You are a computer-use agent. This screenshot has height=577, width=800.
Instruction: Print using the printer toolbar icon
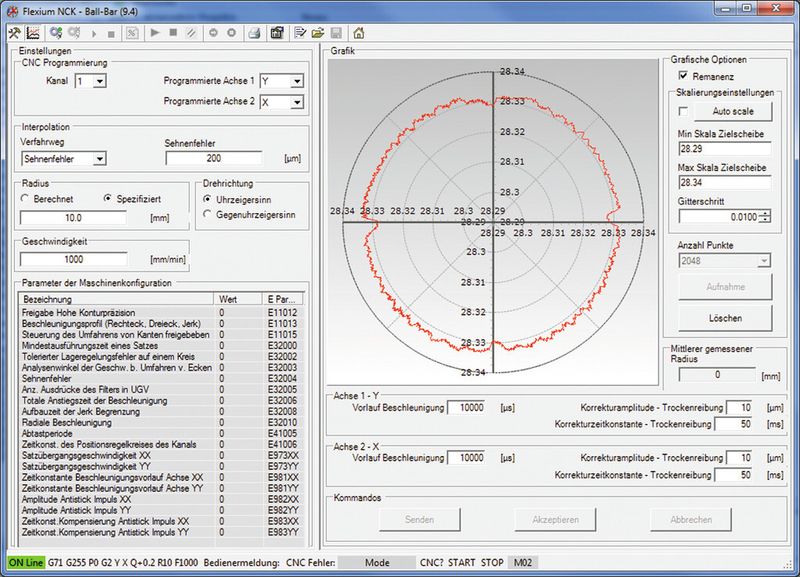point(254,33)
